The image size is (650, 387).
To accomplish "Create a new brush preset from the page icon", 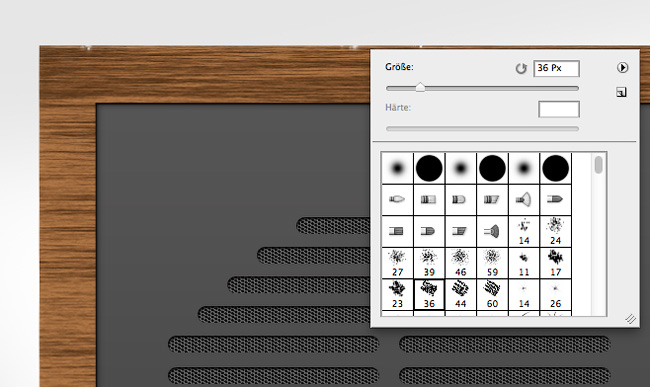I will (621, 92).
